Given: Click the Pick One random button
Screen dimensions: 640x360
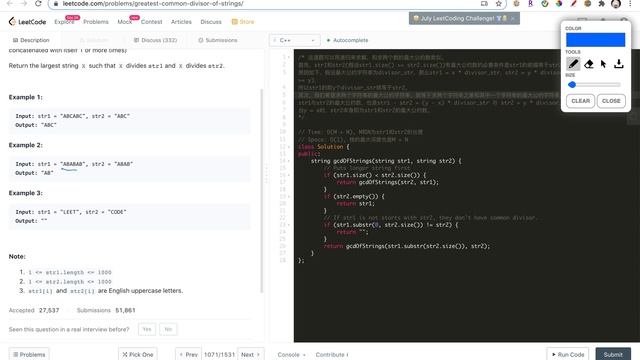Looking at the screenshot, I should 138,354.
